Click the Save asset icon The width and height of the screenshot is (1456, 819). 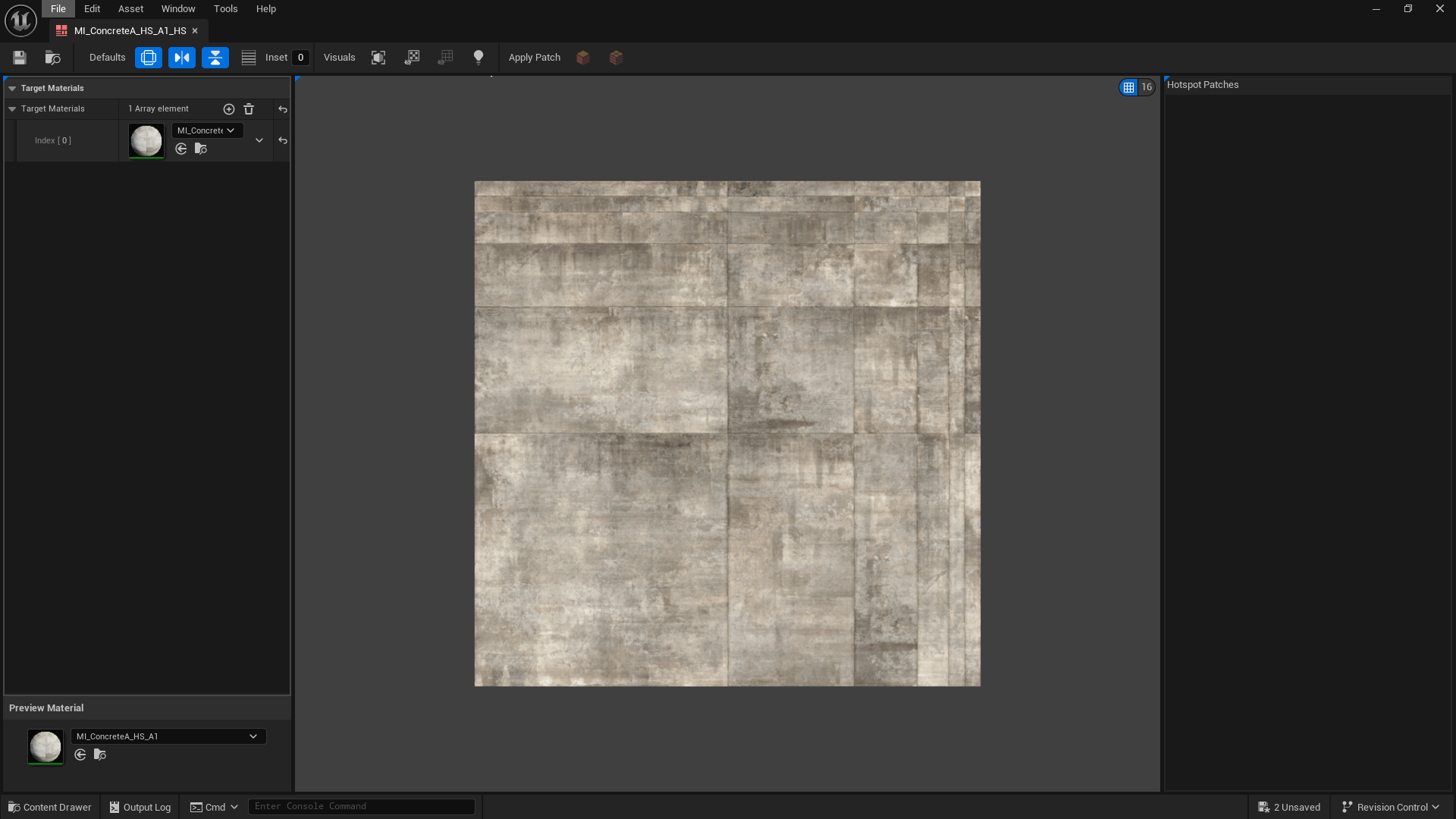pos(20,58)
